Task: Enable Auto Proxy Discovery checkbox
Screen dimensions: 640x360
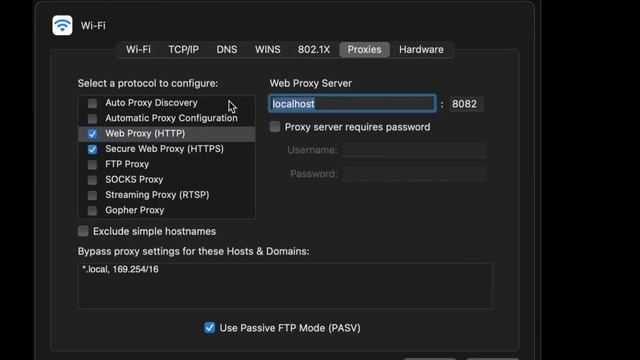Action: 92,103
